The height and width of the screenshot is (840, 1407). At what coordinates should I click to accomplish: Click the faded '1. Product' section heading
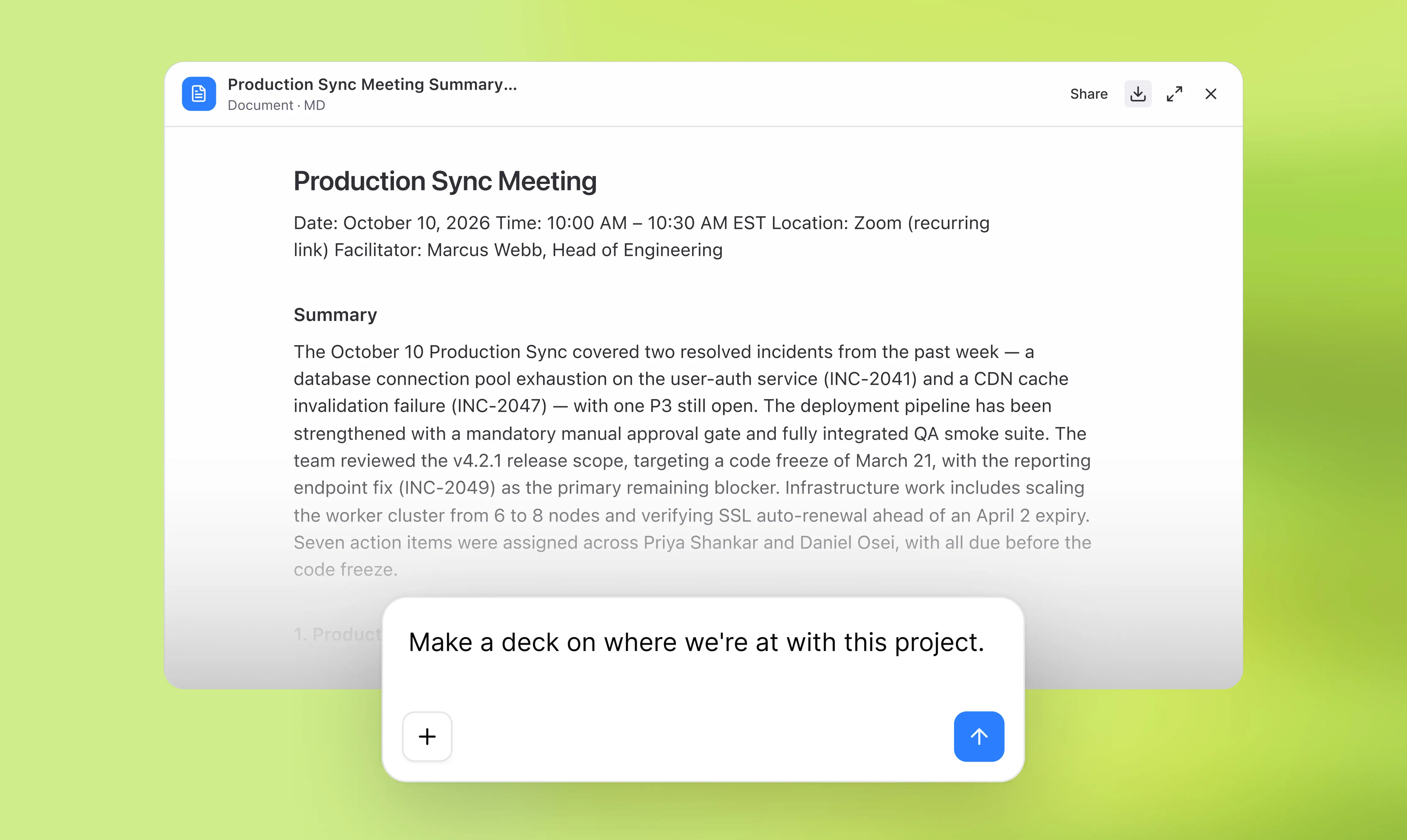click(338, 634)
